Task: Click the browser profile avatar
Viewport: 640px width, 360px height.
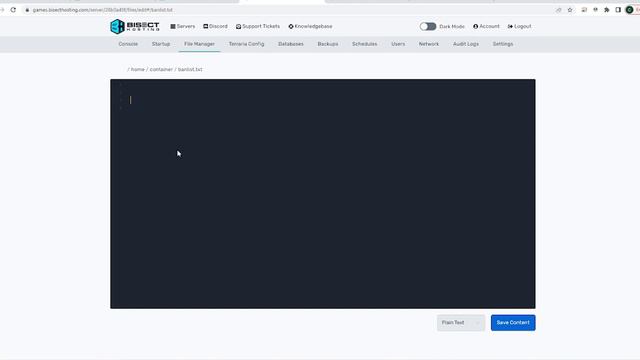Action: pyautogui.click(x=629, y=10)
